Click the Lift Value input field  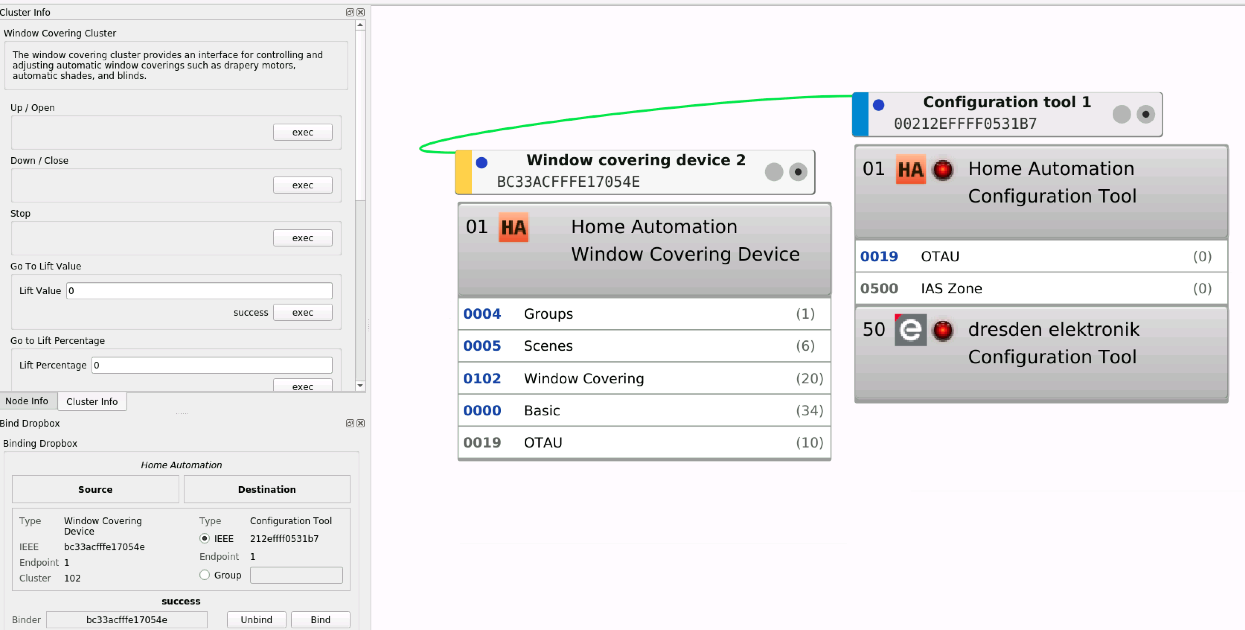[198, 290]
